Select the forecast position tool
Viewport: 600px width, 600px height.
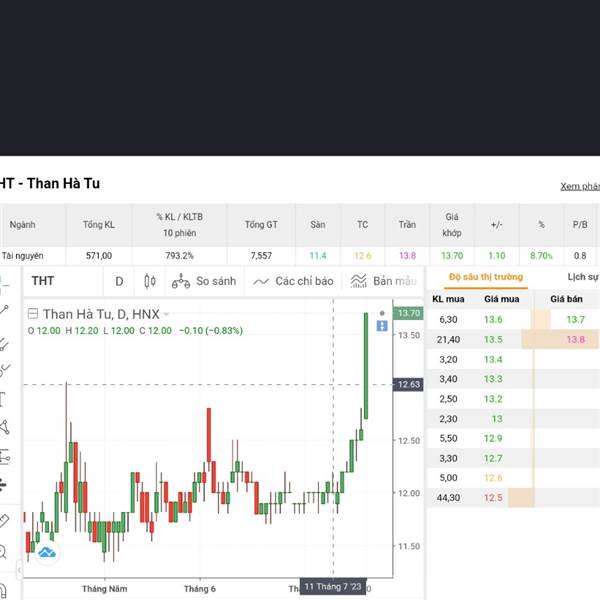pyautogui.click(x=5, y=457)
